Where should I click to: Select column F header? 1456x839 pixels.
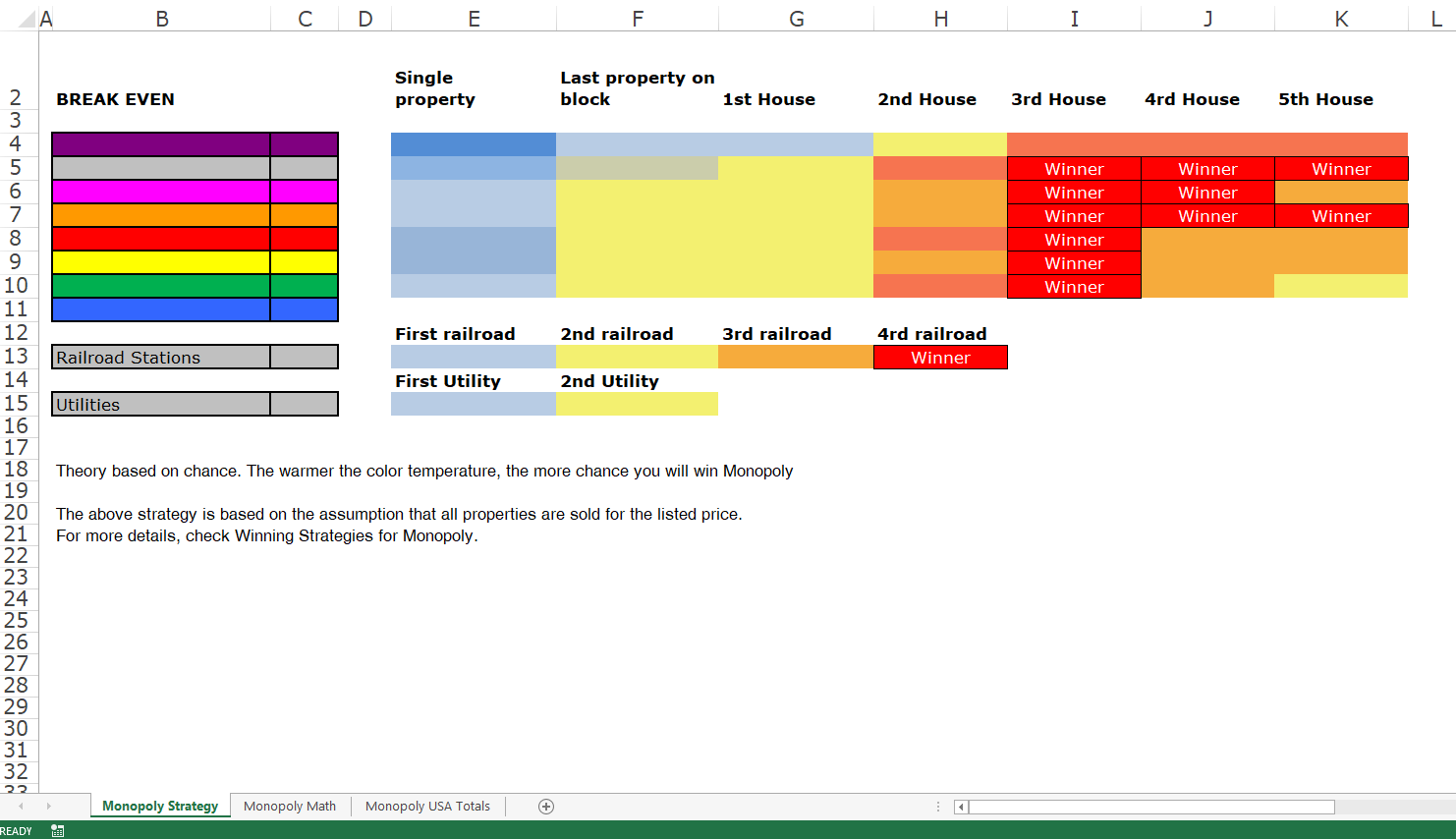tap(638, 19)
